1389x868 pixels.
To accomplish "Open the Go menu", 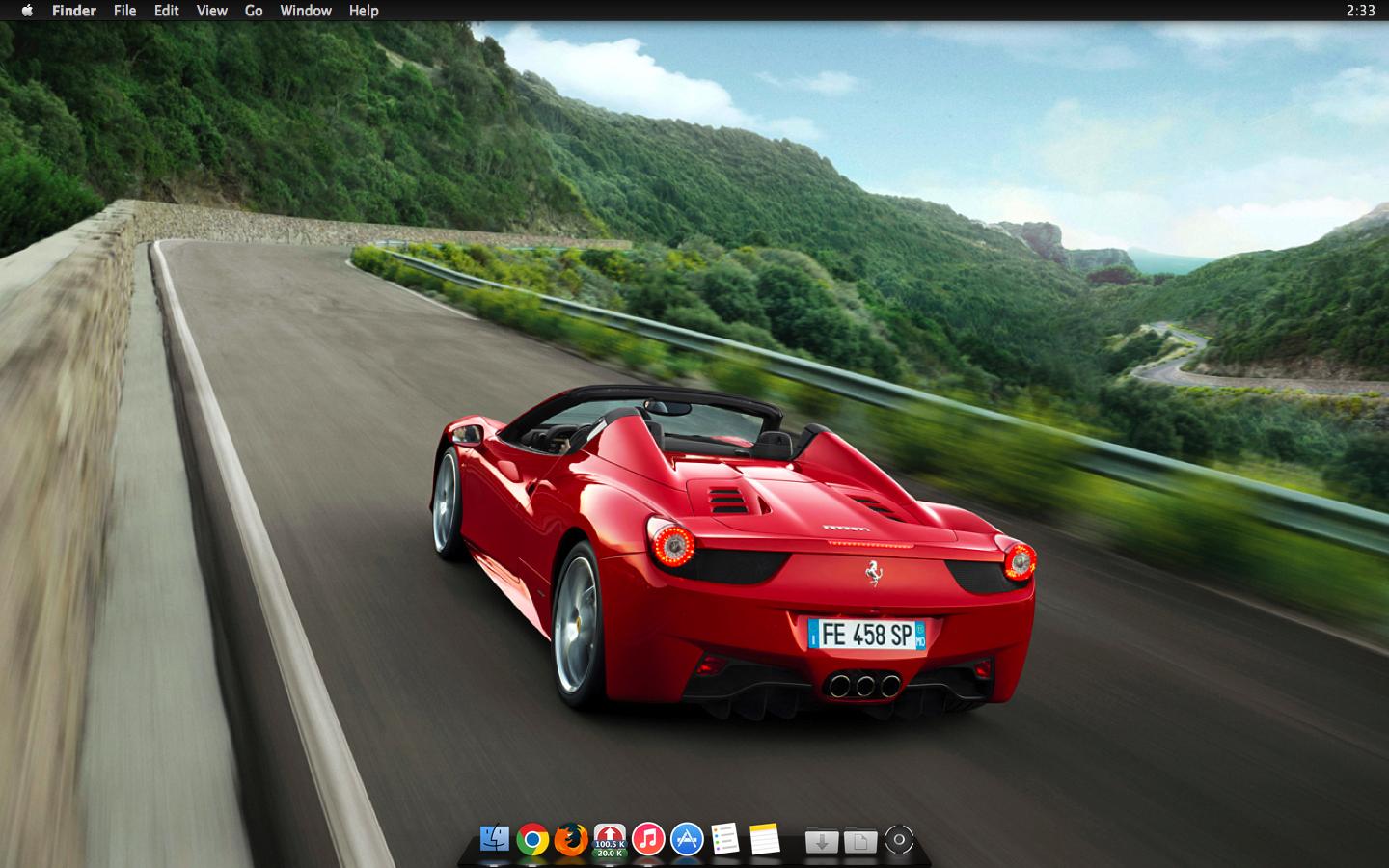I will tap(254, 11).
